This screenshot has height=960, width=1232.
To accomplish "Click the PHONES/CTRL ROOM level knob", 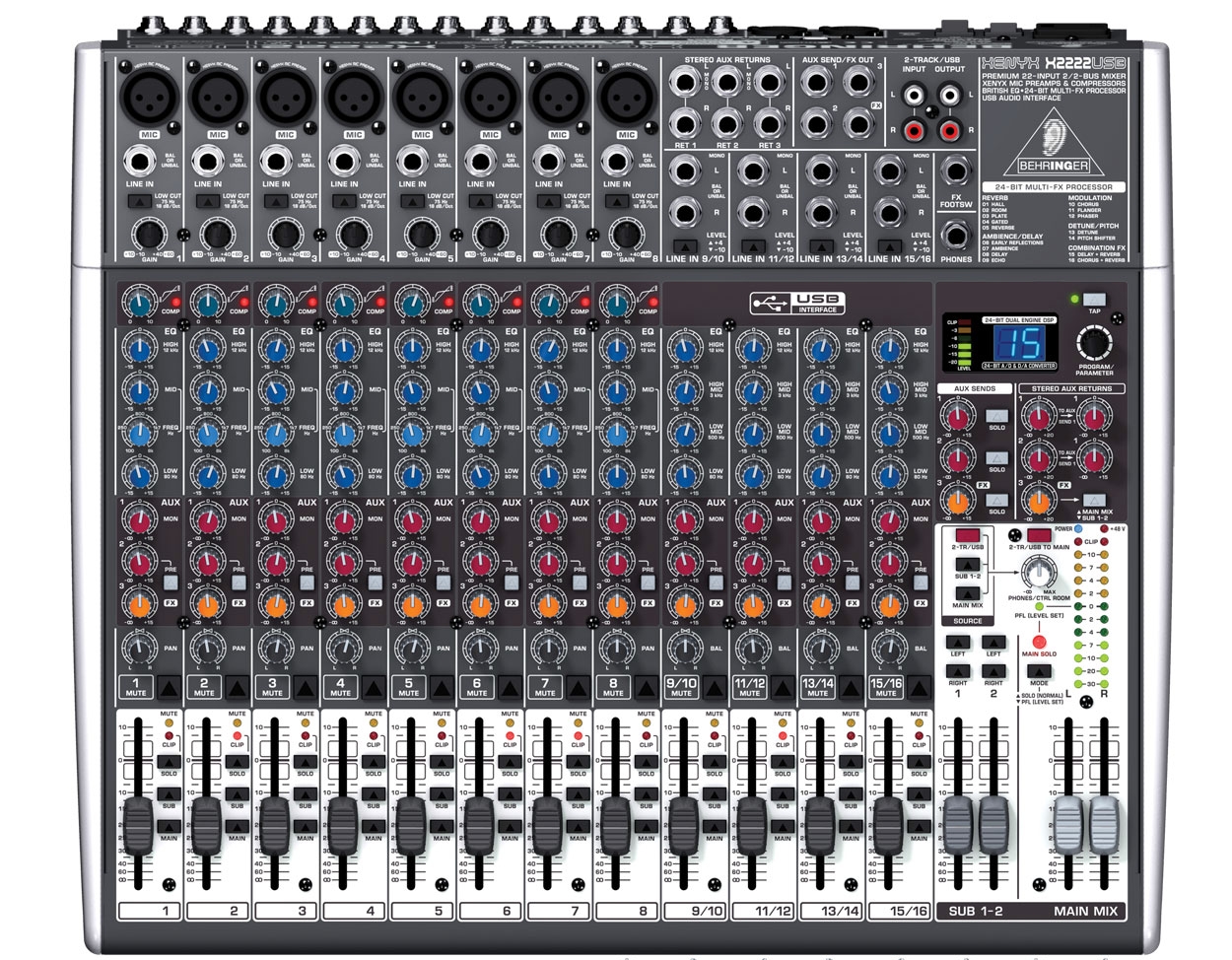I will click(1038, 573).
